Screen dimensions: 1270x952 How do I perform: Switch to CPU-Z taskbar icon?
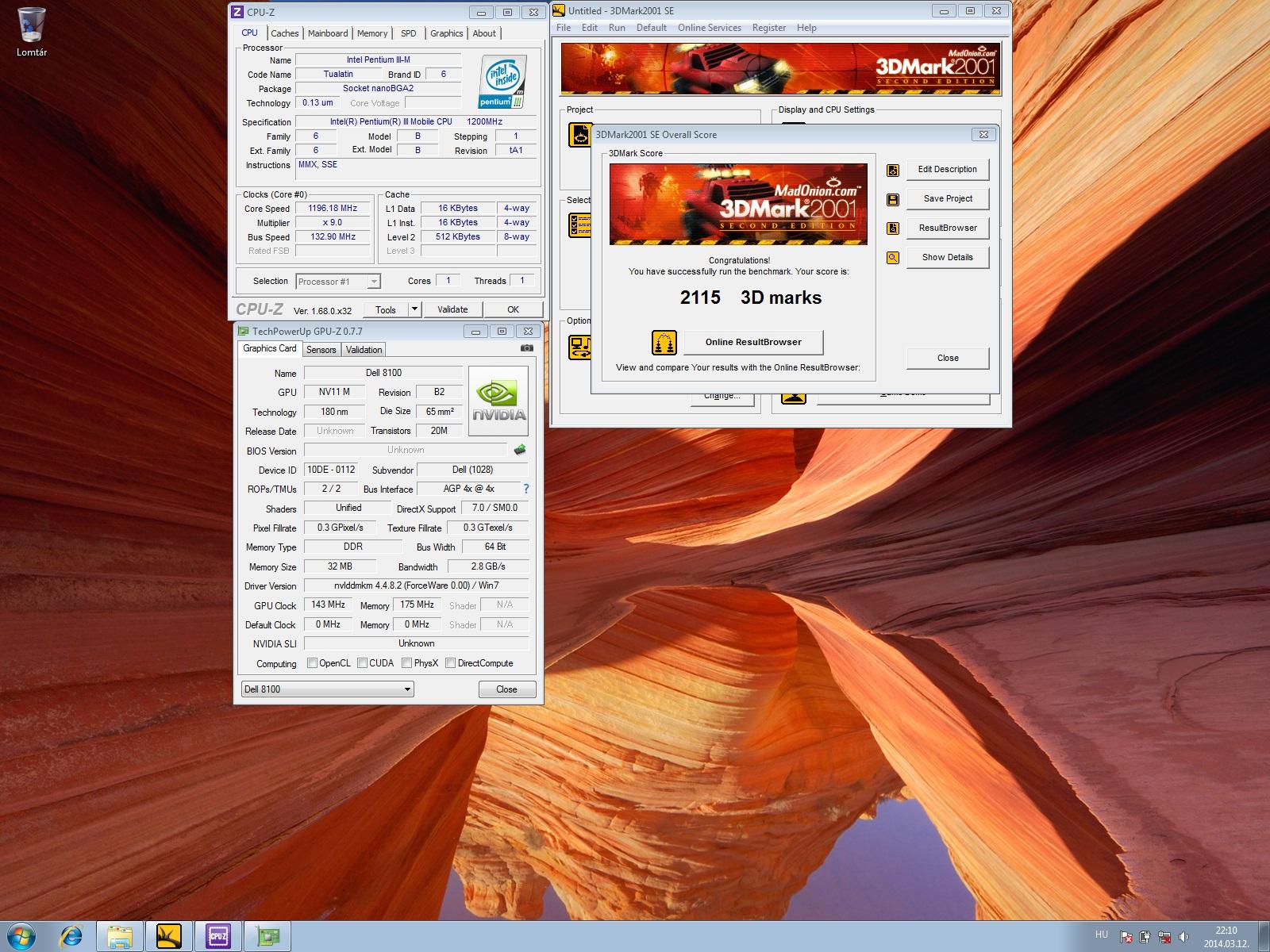[218, 936]
